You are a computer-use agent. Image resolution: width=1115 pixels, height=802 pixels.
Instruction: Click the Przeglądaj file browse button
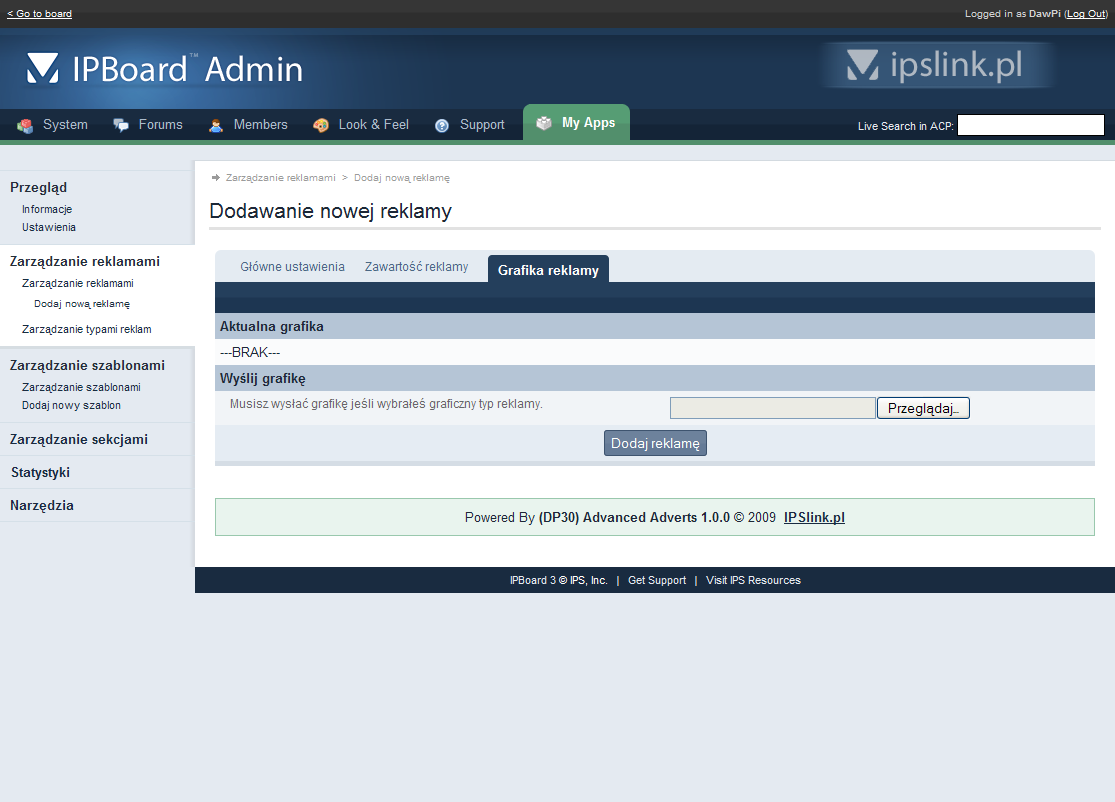click(x=923, y=408)
